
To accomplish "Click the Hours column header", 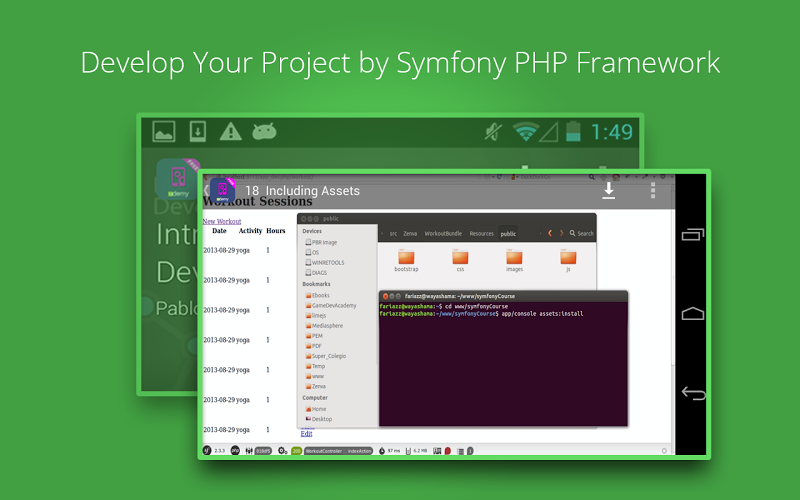I will coord(276,231).
